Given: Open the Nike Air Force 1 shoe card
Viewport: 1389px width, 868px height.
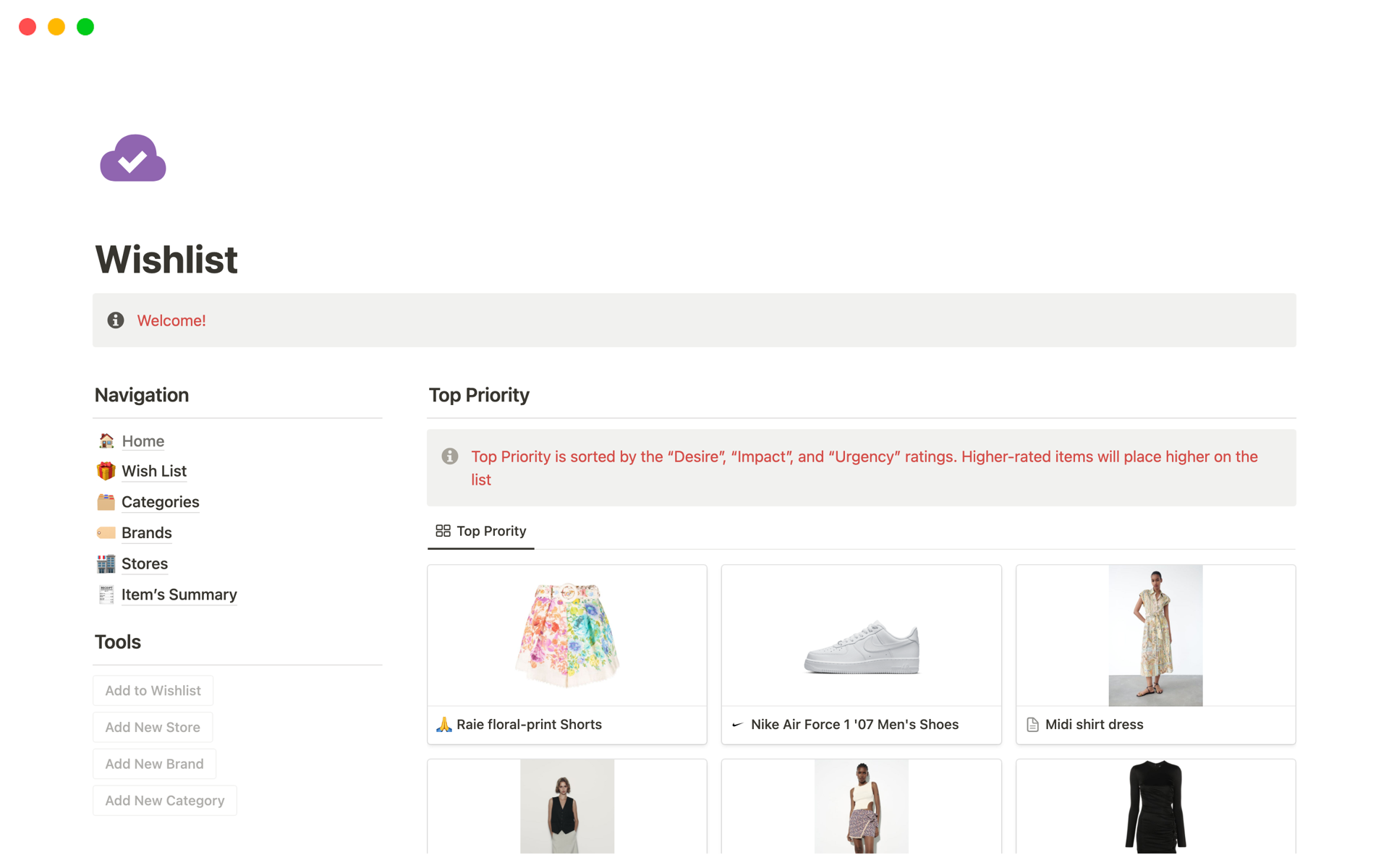Looking at the screenshot, I should coord(861,654).
